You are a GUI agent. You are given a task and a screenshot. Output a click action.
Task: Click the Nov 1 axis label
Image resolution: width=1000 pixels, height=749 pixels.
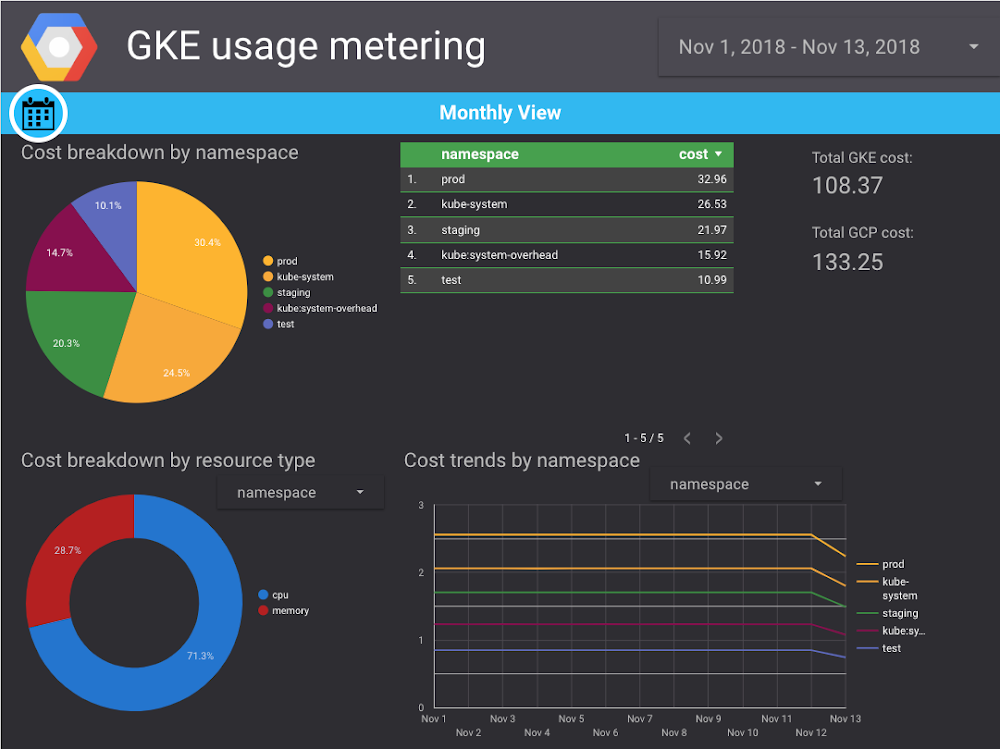(434, 719)
